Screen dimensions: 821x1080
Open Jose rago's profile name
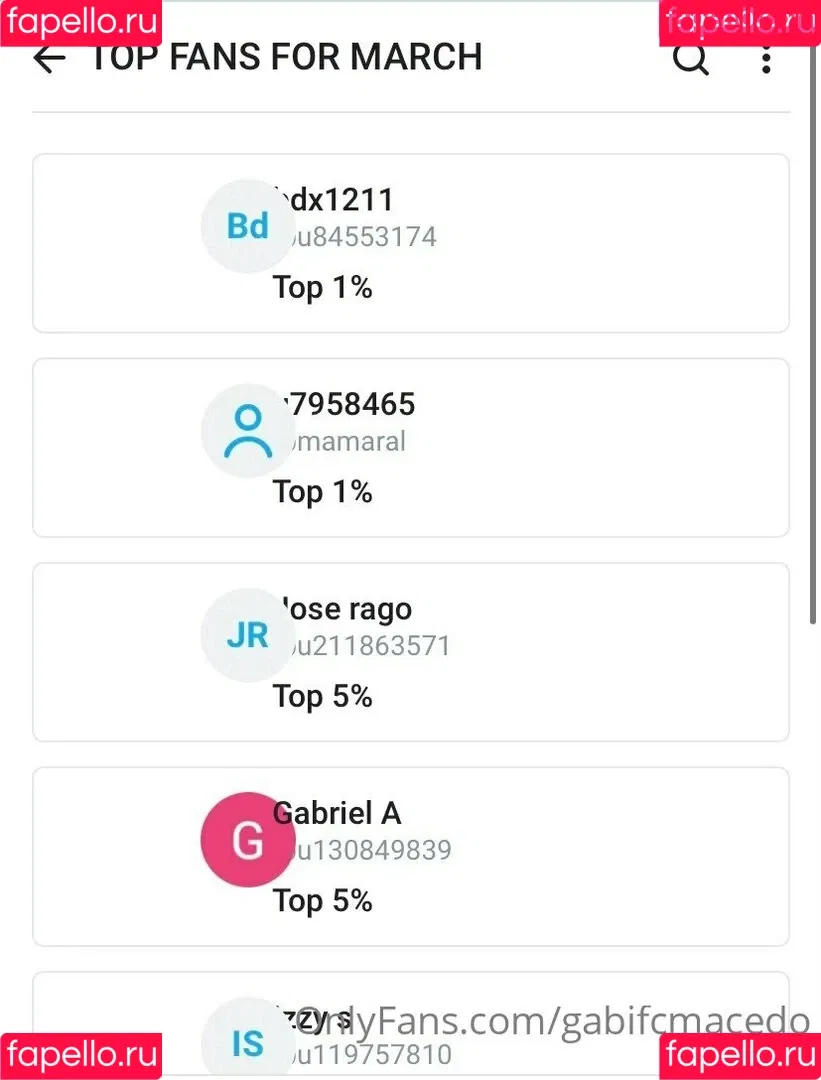[343, 609]
